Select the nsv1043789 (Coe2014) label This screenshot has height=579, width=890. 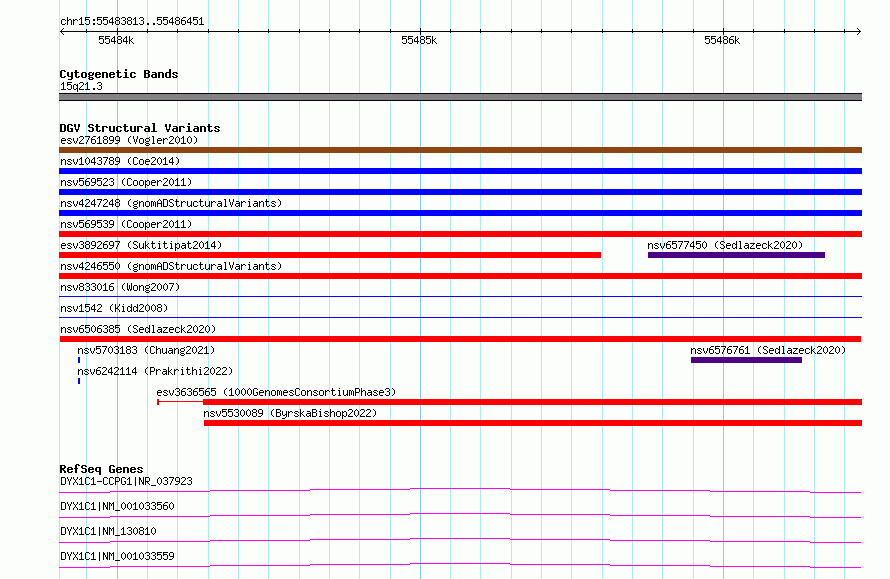[x=120, y=161]
